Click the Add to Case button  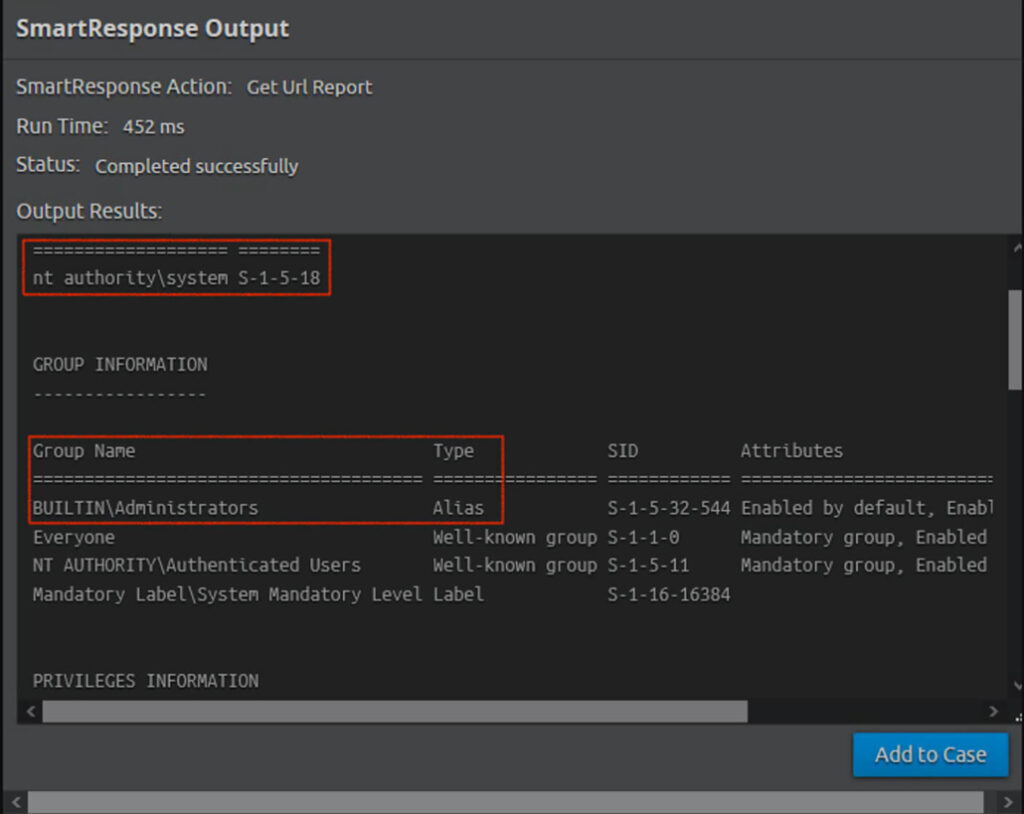click(930, 755)
